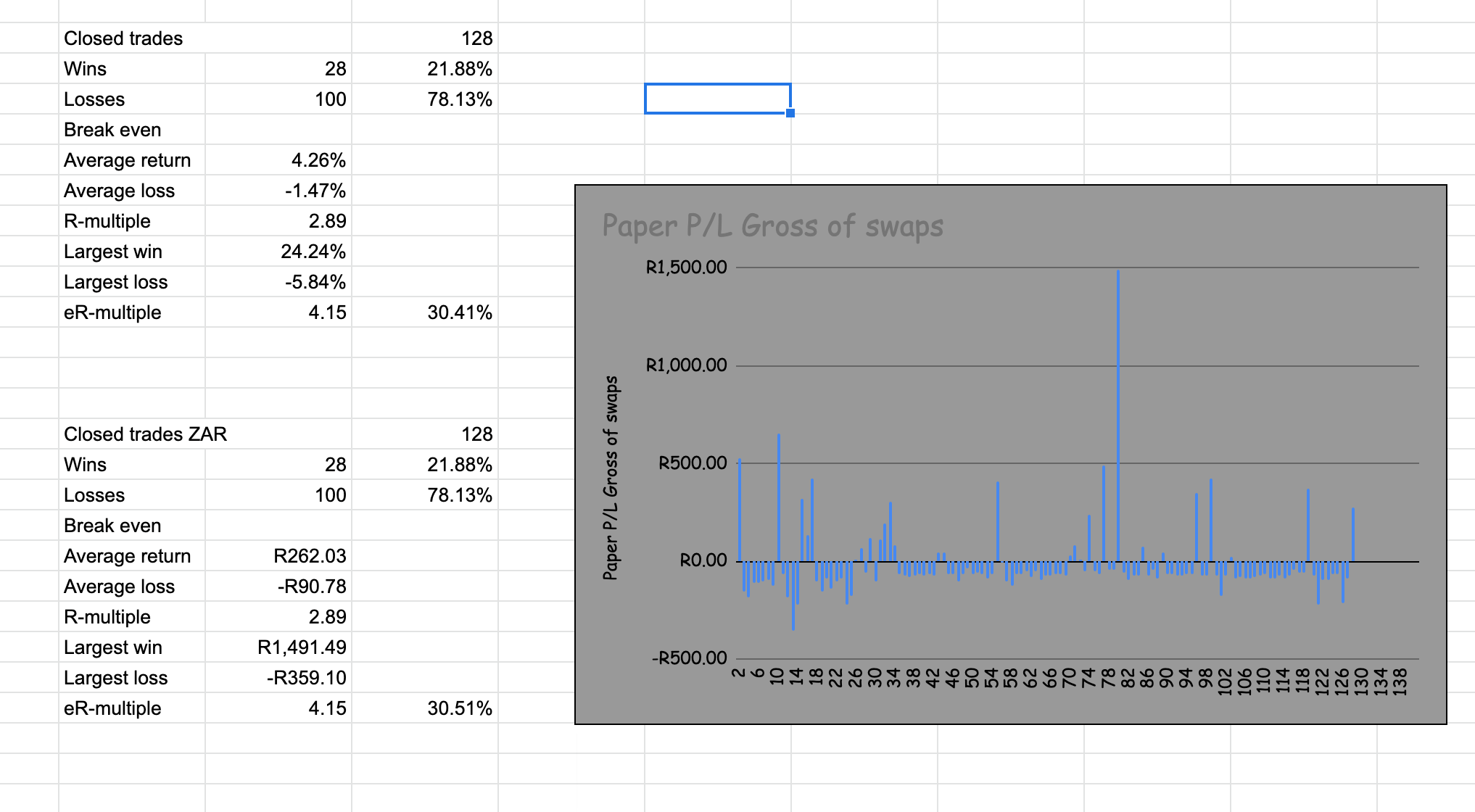Select the Average loss -R90.78 cell
The width and height of the screenshot is (1475, 812).
(278, 587)
